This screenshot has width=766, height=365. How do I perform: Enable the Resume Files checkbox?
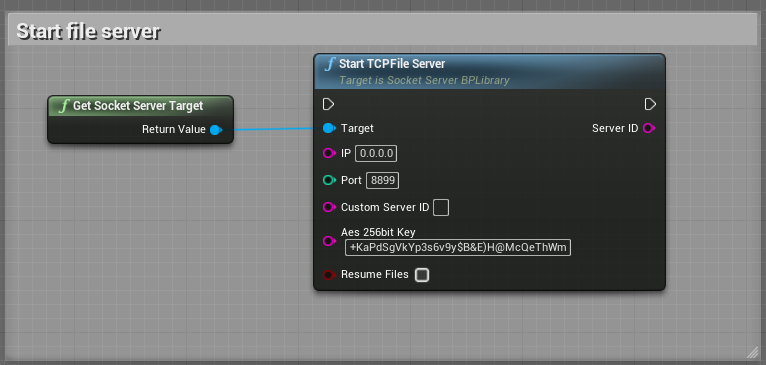click(x=422, y=275)
